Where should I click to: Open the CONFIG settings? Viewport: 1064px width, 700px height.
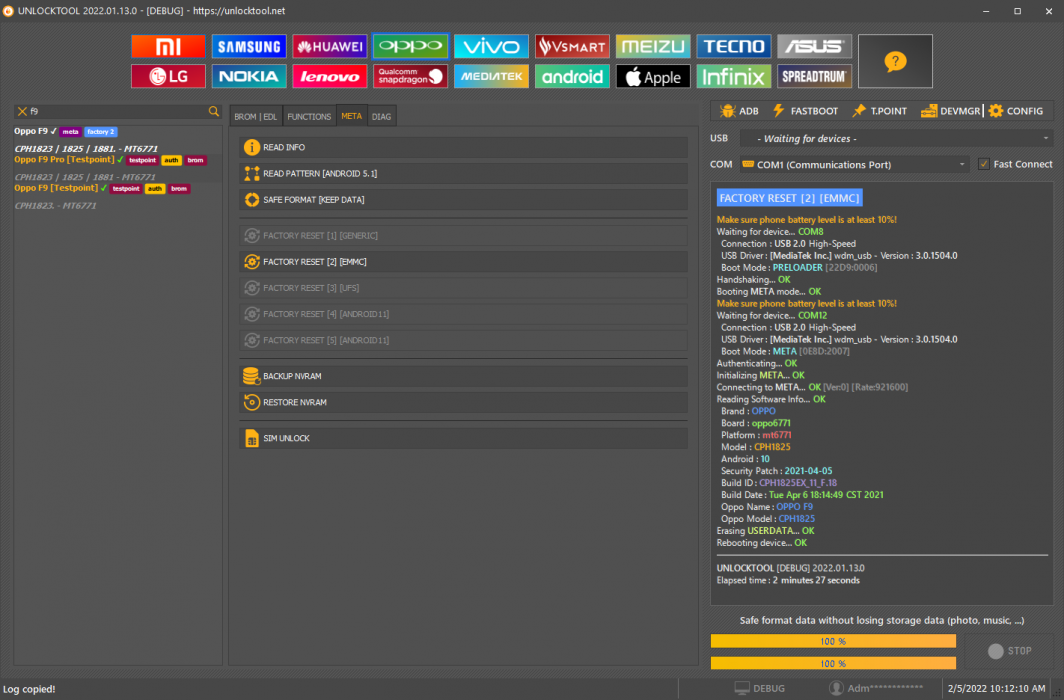[1016, 111]
